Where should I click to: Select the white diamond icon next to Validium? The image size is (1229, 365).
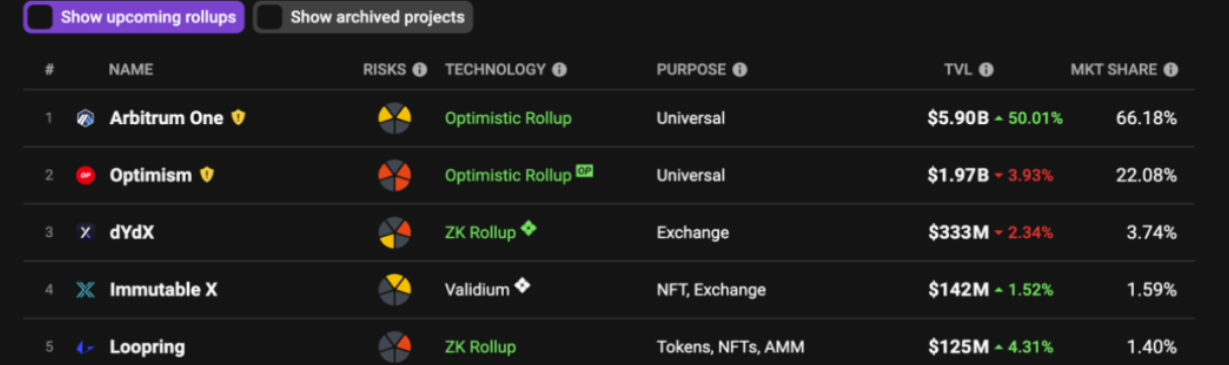(x=522, y=286)
